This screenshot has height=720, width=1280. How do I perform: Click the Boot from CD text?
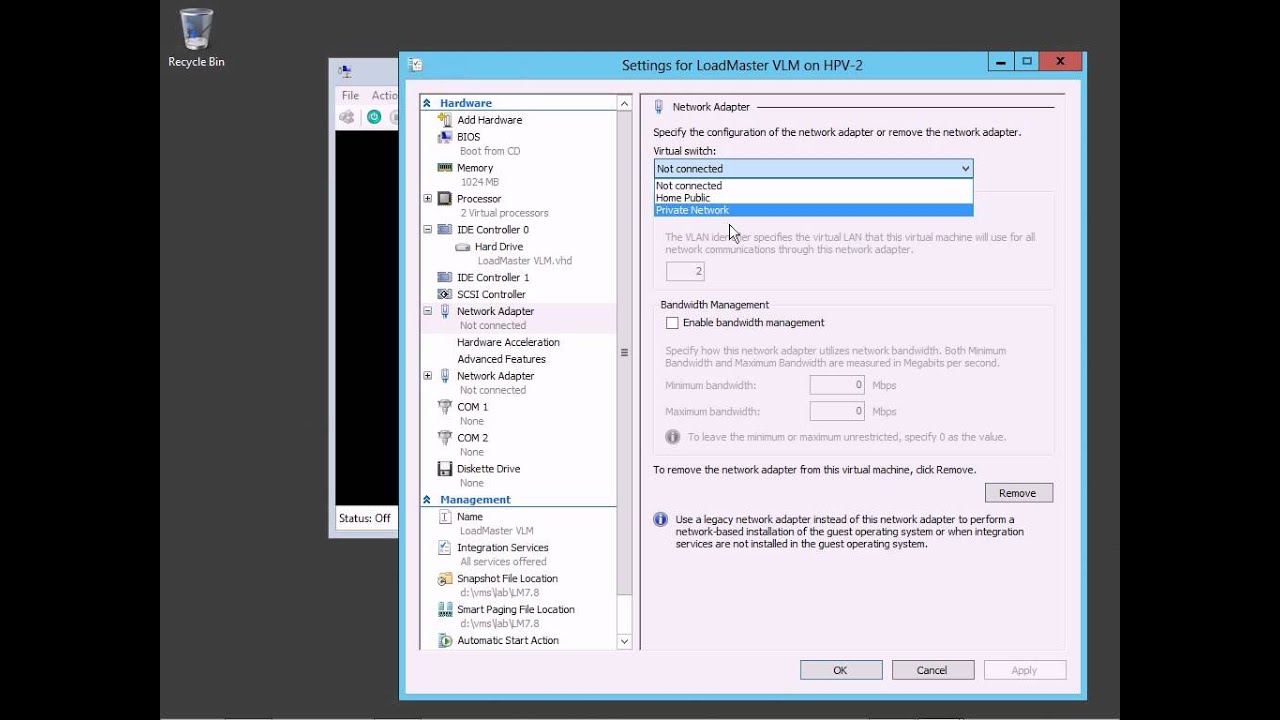pyautogui.click(x=490, y=151)
